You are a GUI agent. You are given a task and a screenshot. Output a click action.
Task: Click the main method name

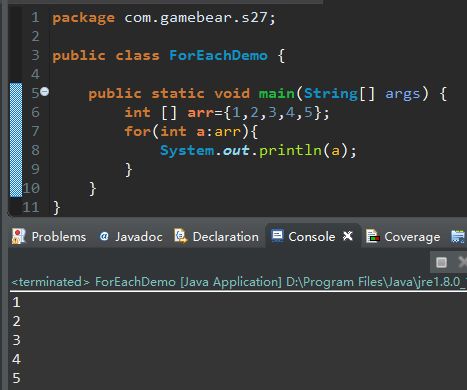pos(277,93)
